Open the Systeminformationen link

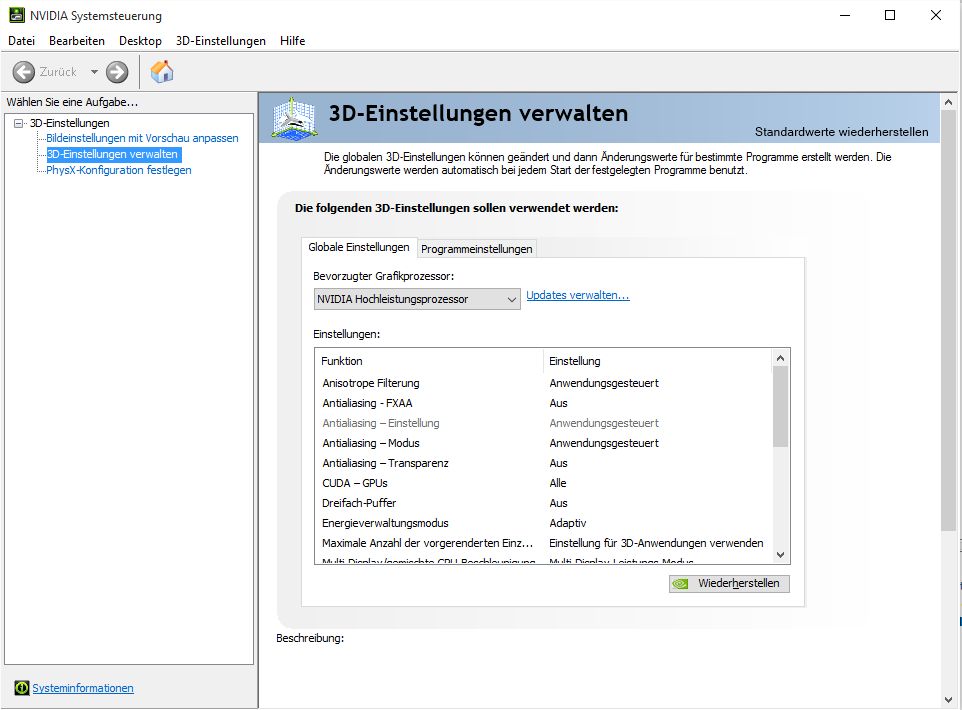pyautogui.click(x=83, y=688)
